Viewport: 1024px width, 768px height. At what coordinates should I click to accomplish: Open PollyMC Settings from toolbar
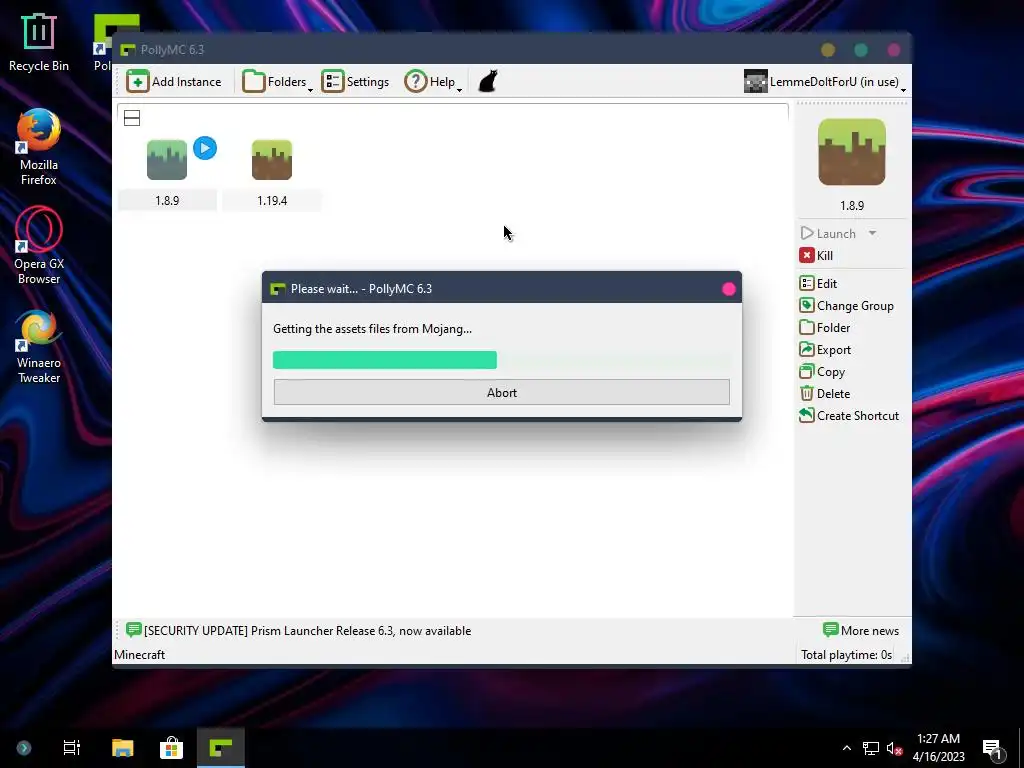tap(356, 82)
